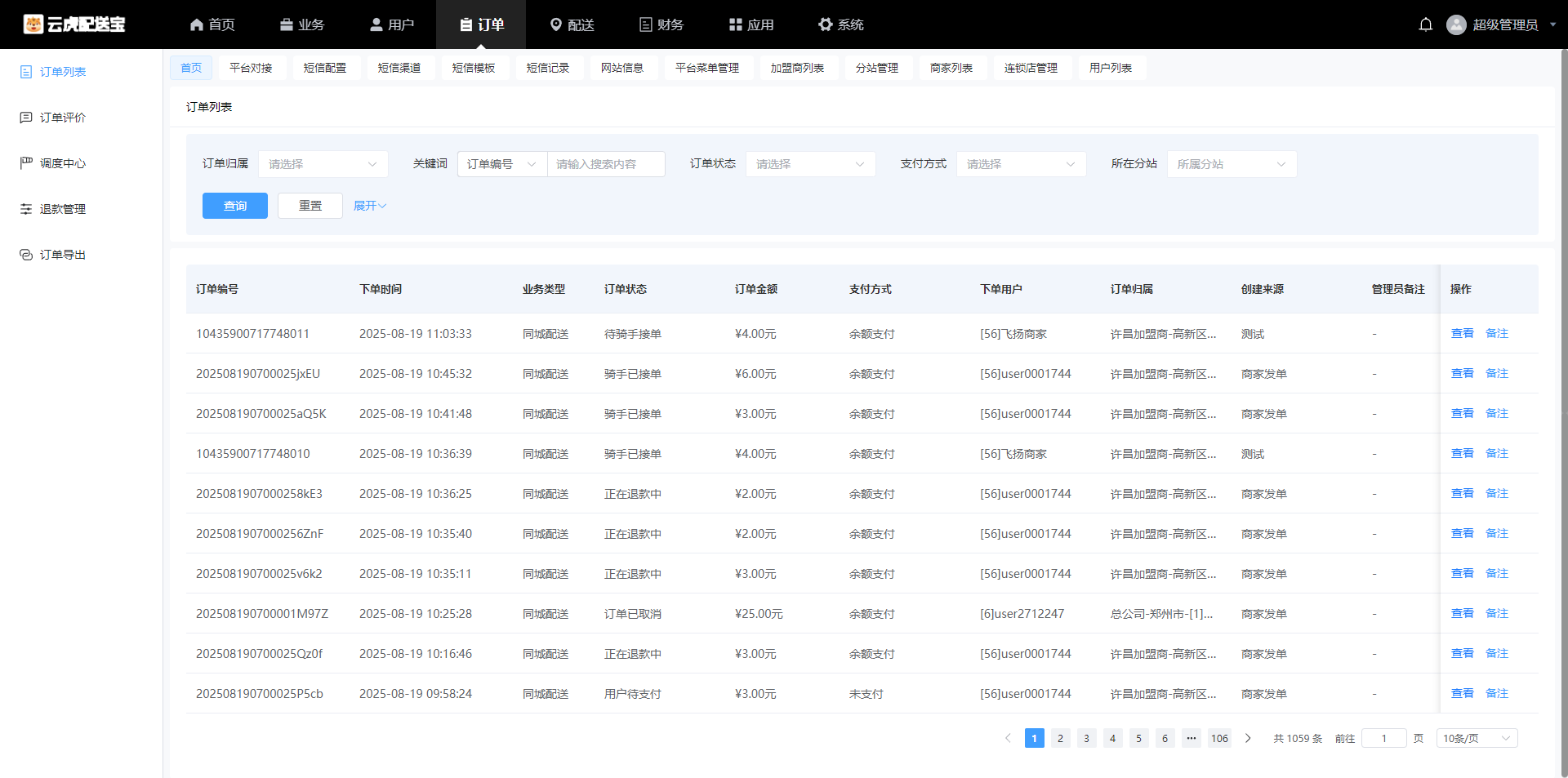This screenshot has height=778, width=1568.
Task: Open the 订单状态 dropdown
Action: click(811, 164)
